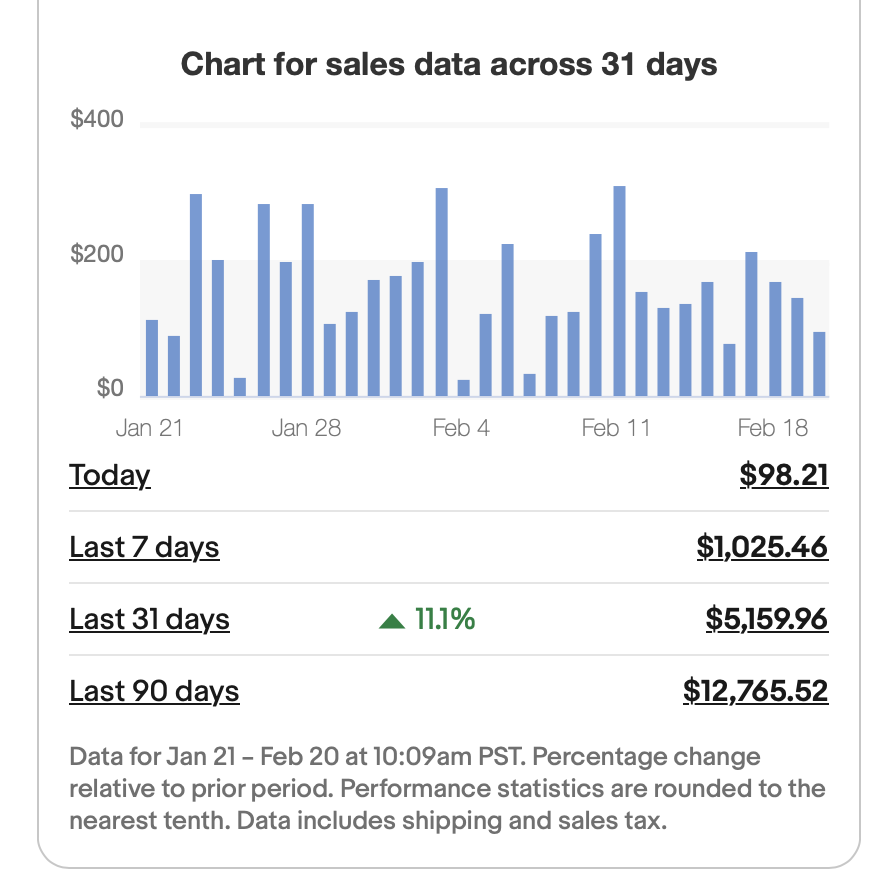Click the Jan 21 date axis label

(149, 428)
